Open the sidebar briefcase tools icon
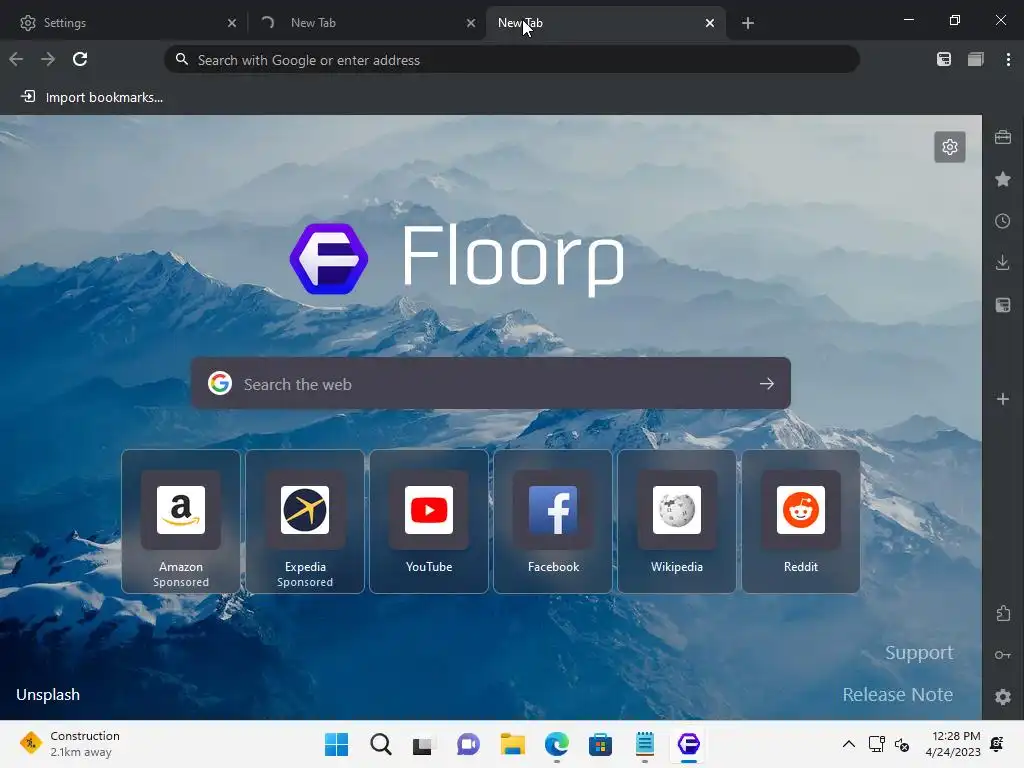The height and width of the screenshot is (768, 1024). 1003,137
